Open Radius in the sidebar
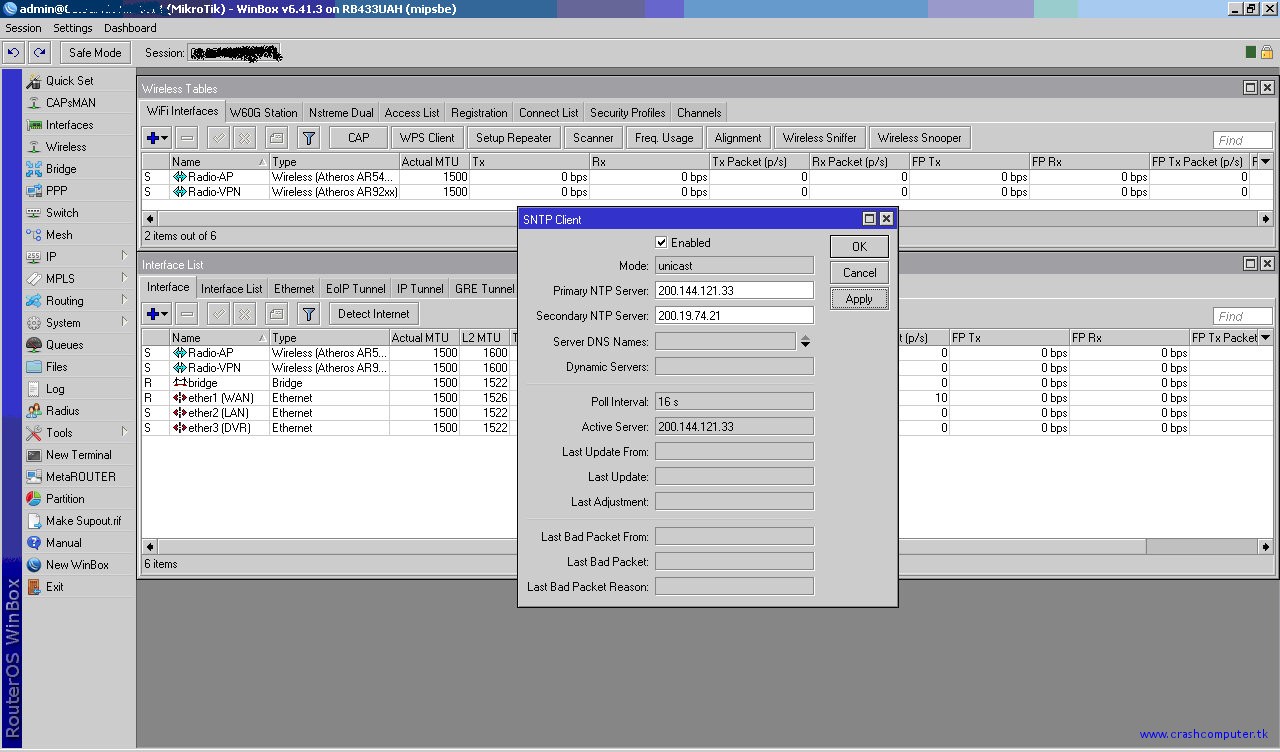Image resolution: width=1280 pixels, height=752 pixels. [62, 411]
